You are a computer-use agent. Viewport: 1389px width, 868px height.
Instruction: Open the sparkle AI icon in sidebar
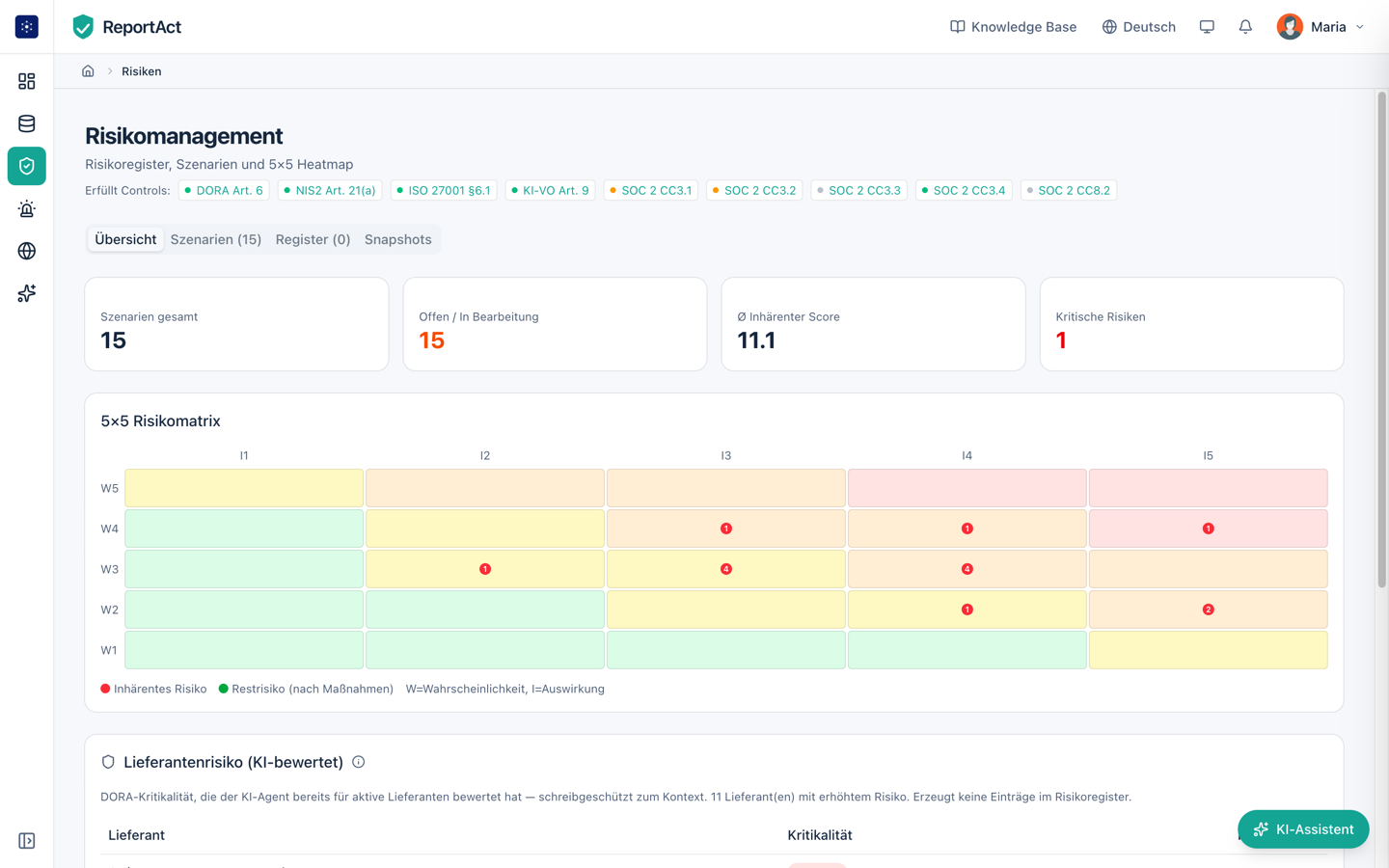click(x=27, y=293)
